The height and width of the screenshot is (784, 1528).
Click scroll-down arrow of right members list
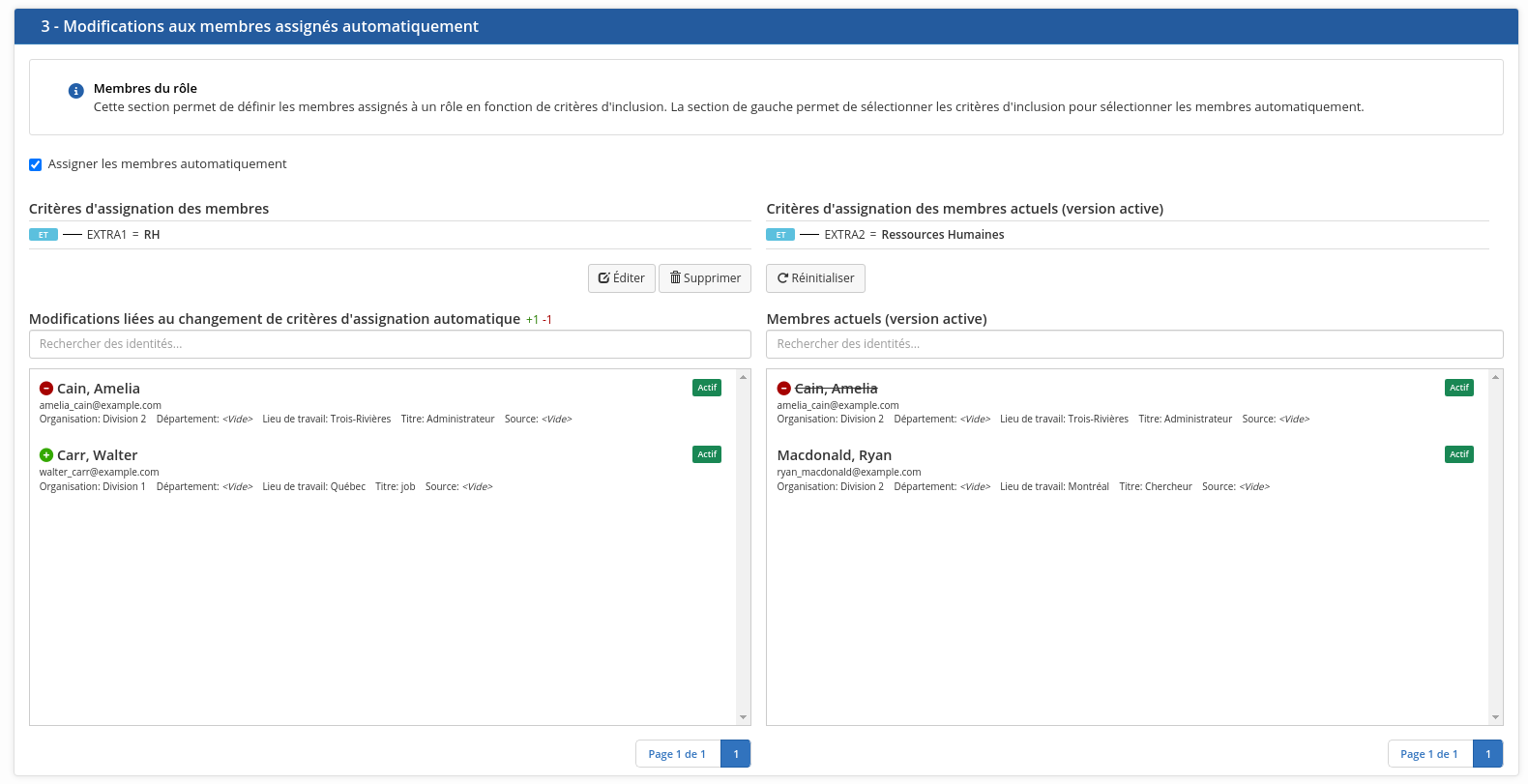(x=1496, y=717)
